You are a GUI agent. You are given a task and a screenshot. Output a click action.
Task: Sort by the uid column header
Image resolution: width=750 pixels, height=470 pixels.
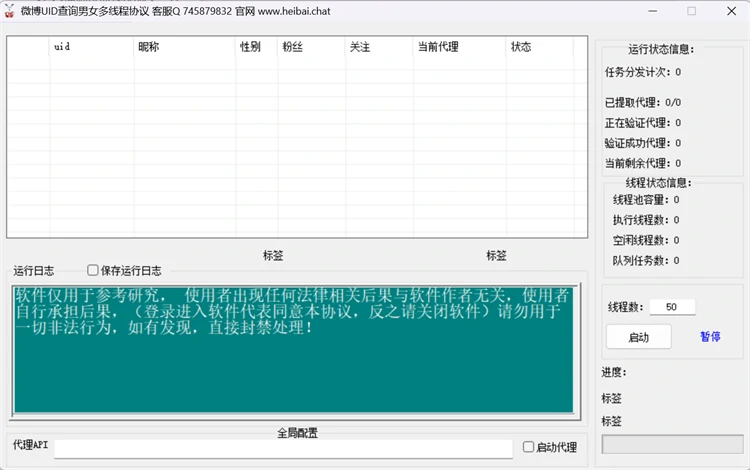click(x=91, y=47)
